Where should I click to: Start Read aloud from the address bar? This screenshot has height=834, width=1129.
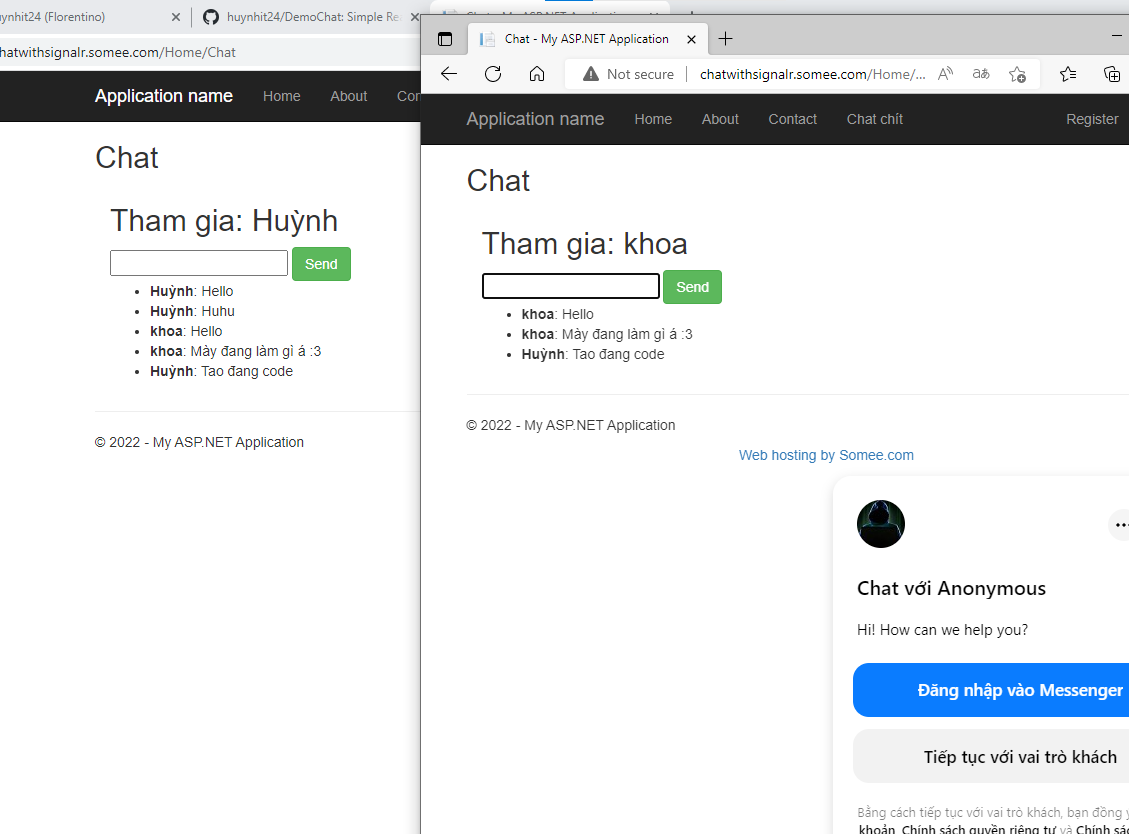(x=944, y=73)
